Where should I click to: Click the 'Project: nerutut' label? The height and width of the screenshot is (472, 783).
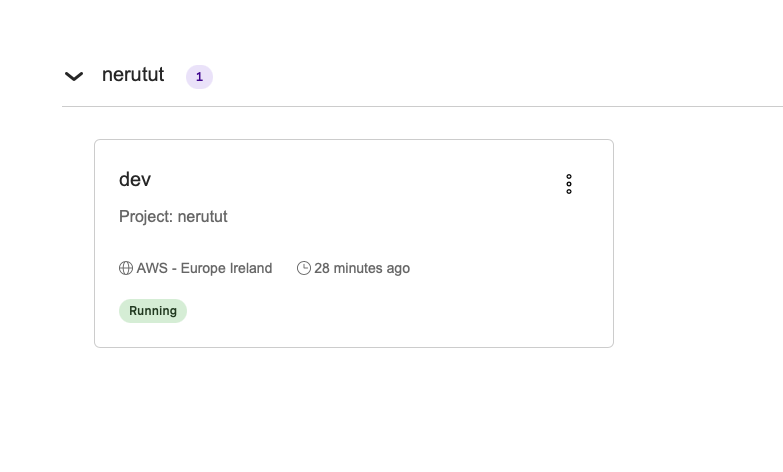coord(173,216)
